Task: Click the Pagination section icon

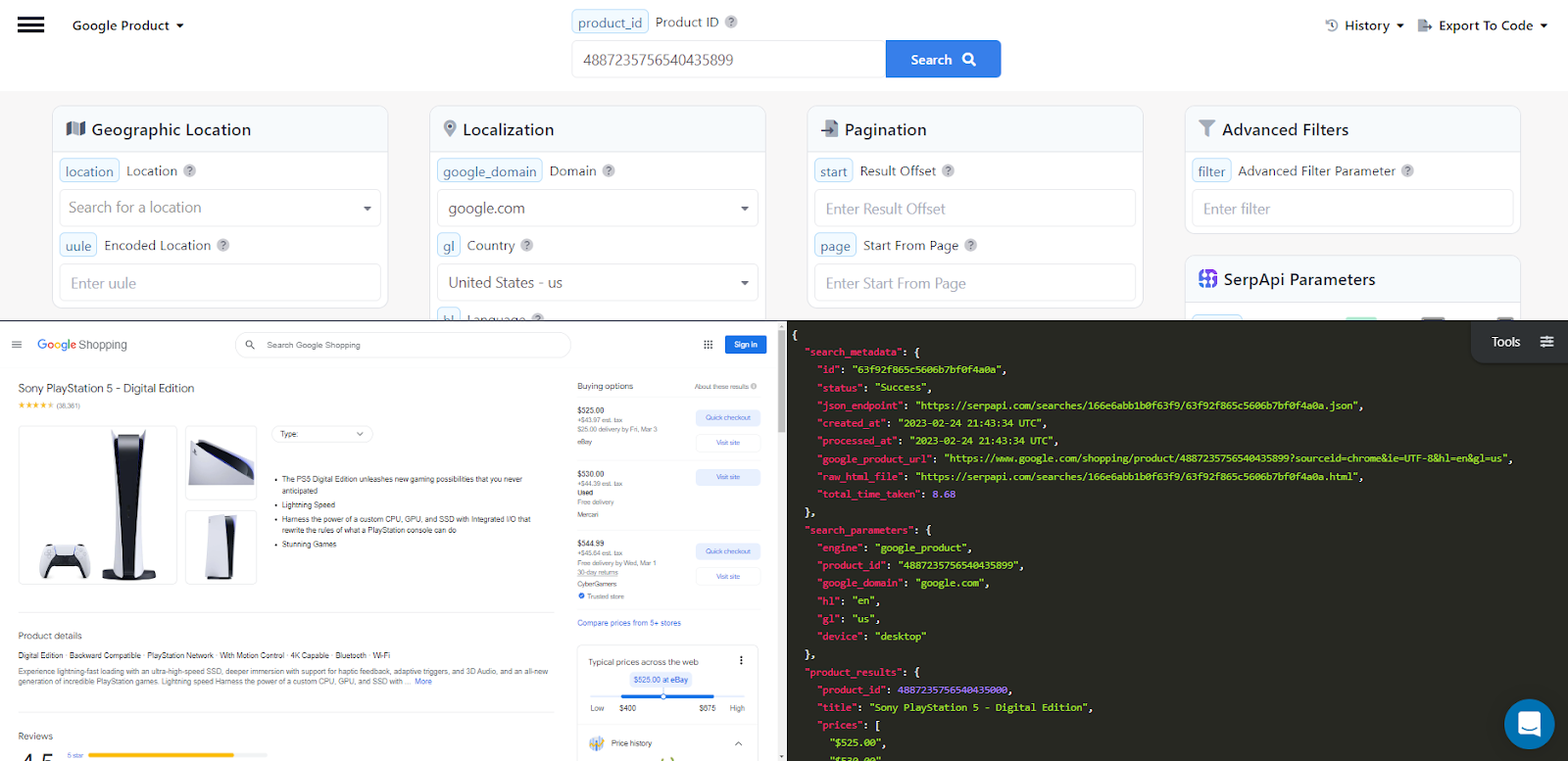Action: 829,128
